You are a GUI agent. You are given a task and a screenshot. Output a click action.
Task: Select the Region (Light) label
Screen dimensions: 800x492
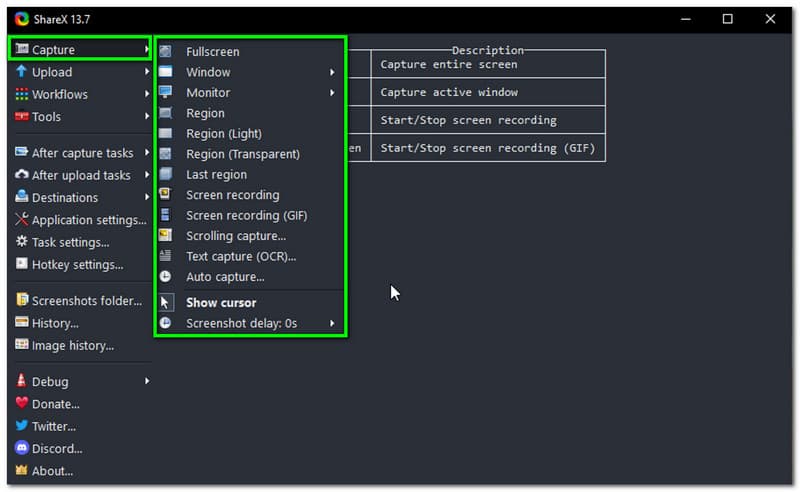(x=224, y=134)
